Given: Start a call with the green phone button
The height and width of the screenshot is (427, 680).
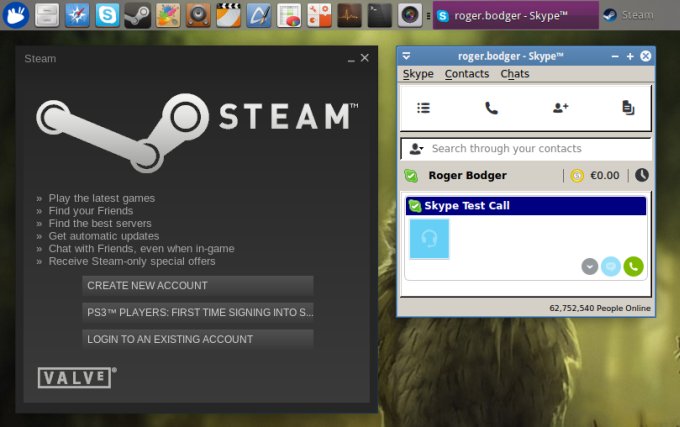Looking at the screenshot, I should (x=634, y=266).
